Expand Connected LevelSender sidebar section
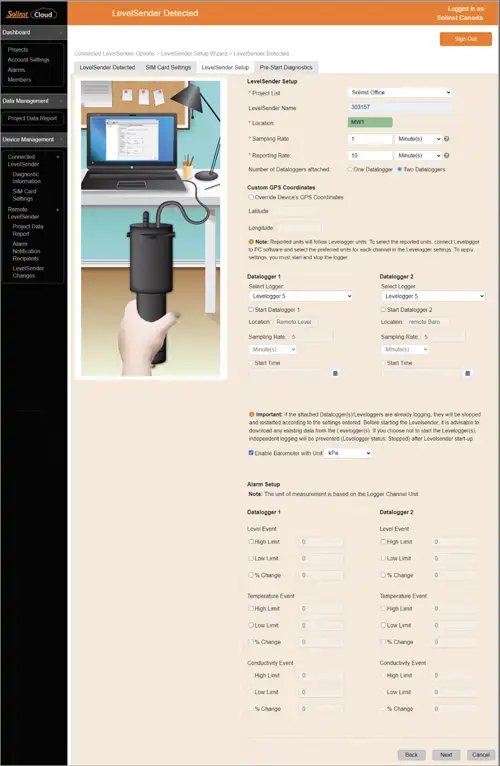Image resolution: width=500 pixels, height=766 pixels. pyautogui.click(x=58, y=157)
